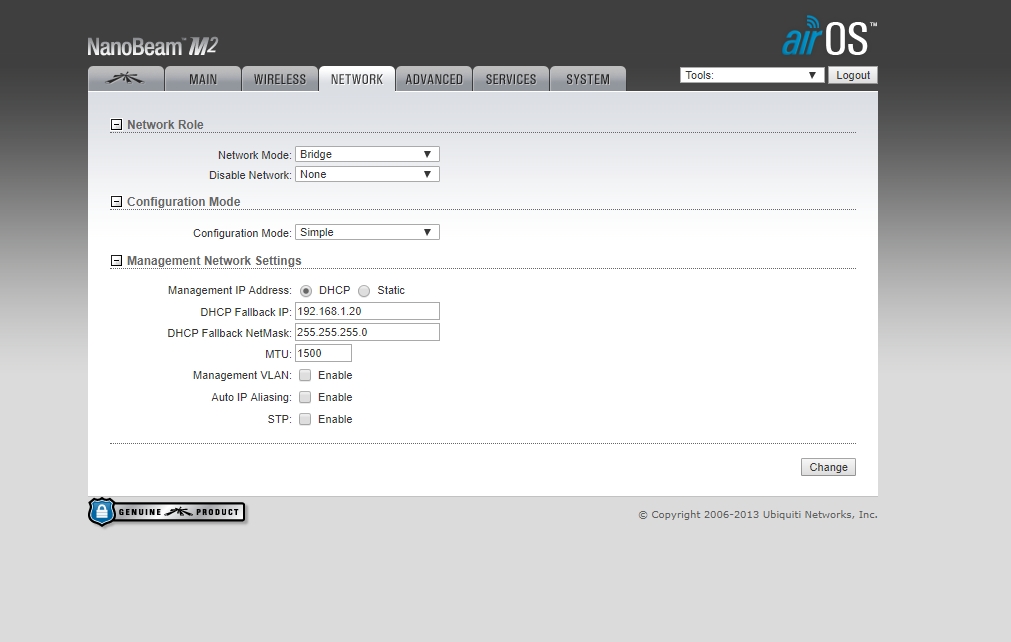The image size is (1011, 642).
Task: Click the DHCP Fallback NetMask field
Action: (368, 333)
